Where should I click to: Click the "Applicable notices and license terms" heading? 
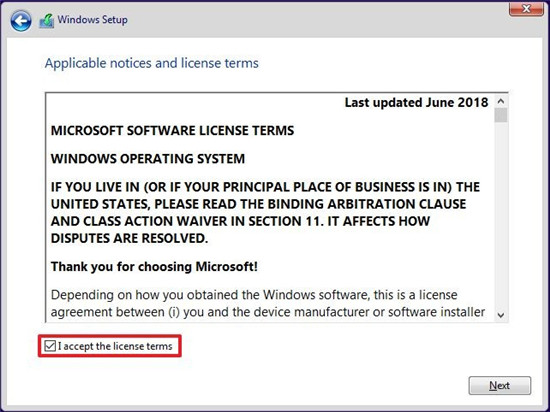[152, 63]
